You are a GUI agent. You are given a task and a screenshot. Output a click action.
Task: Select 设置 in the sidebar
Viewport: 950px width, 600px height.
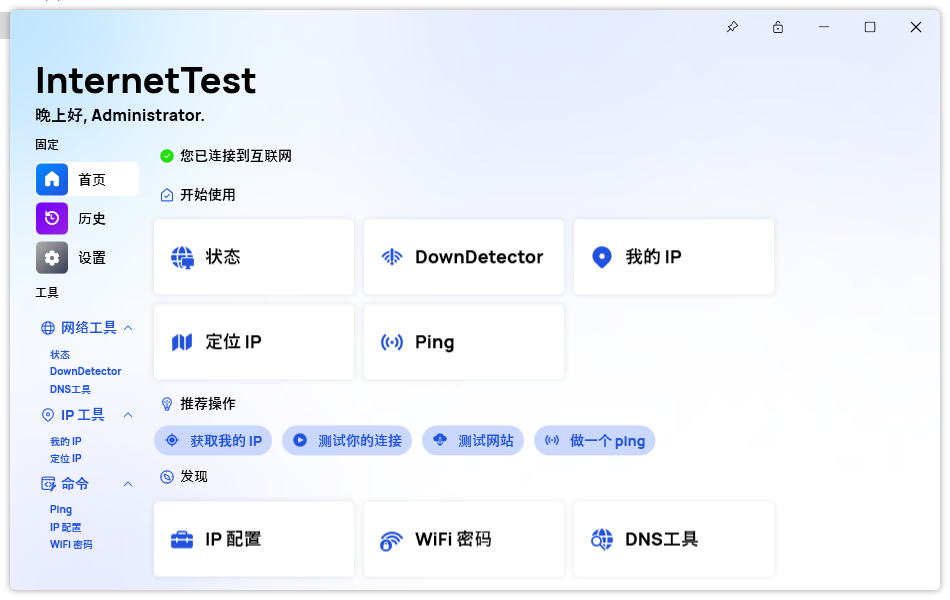[87, 258]
